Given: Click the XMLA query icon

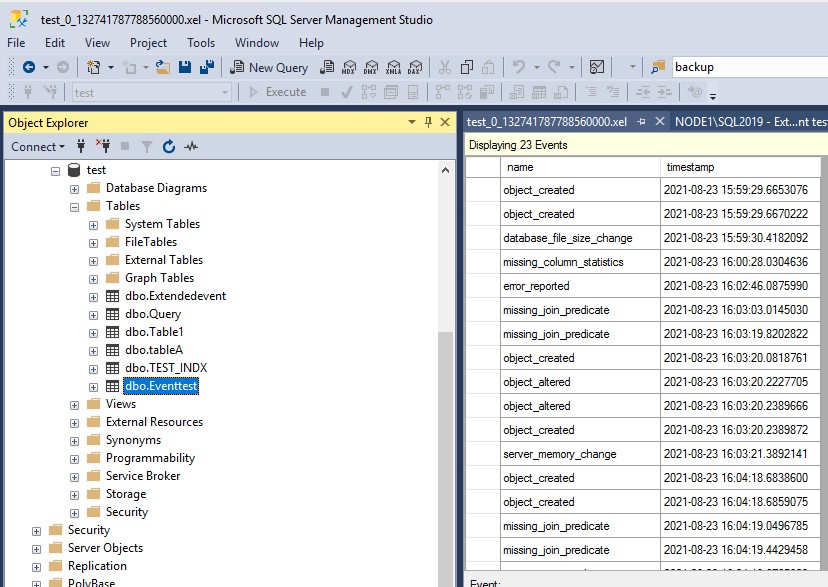Looking at the screenshot, I should click(393, 67).
